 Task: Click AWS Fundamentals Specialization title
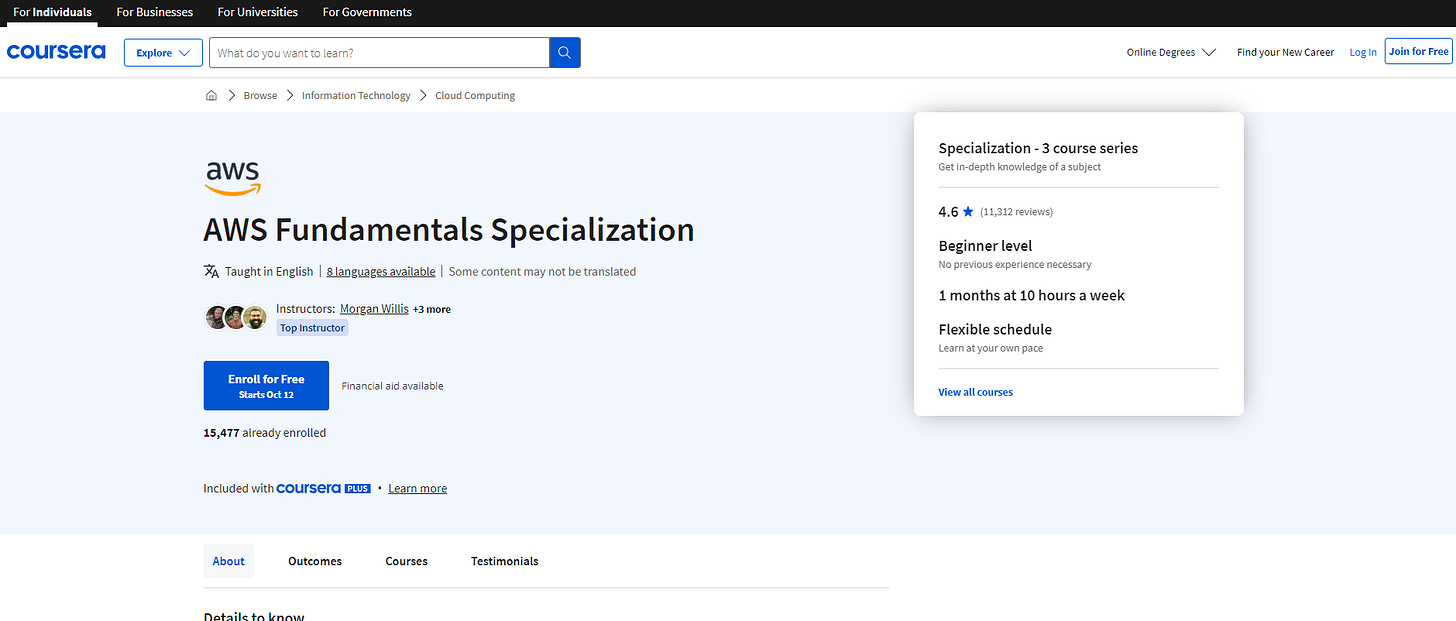click(449, 230)
